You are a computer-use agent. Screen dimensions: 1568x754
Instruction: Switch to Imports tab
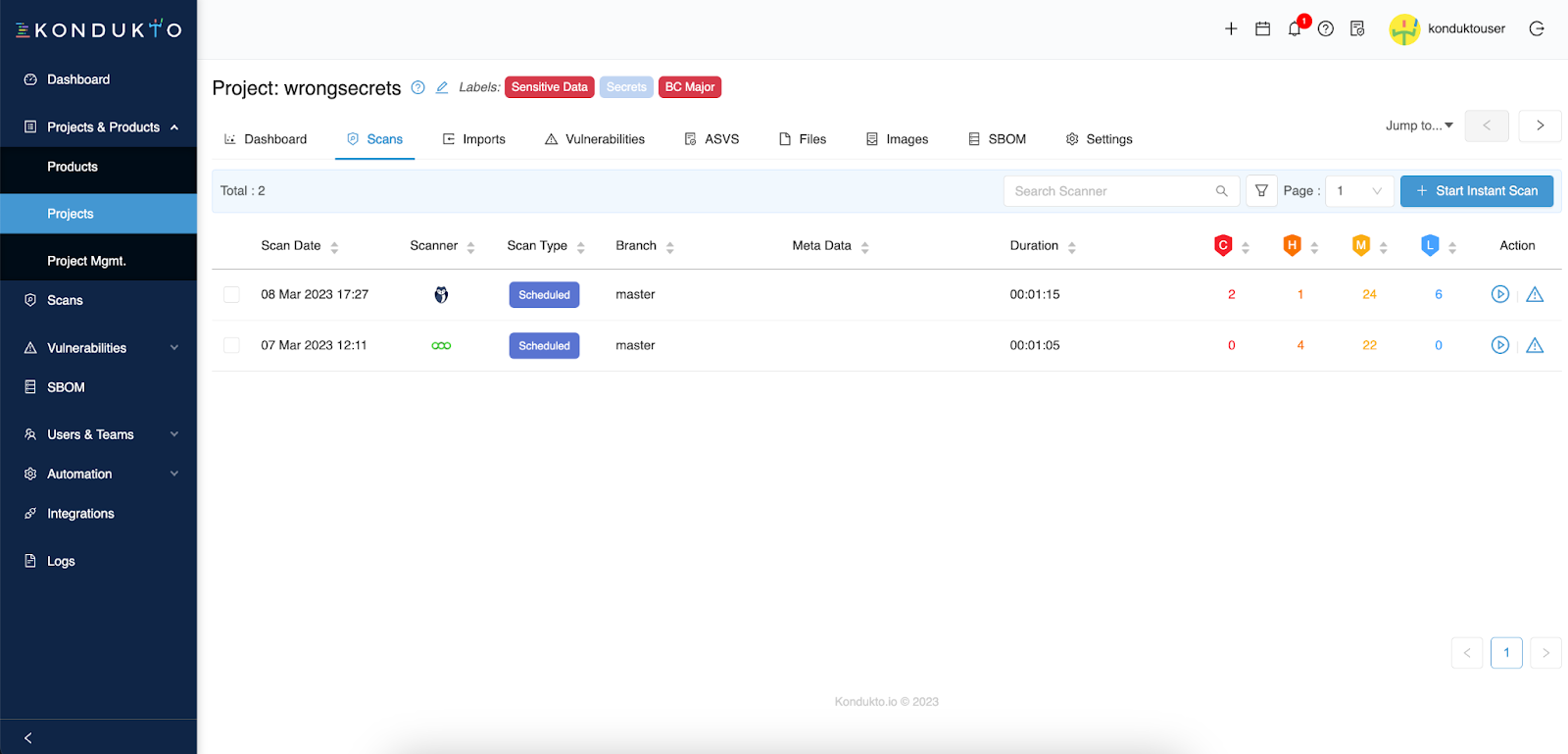474,139
